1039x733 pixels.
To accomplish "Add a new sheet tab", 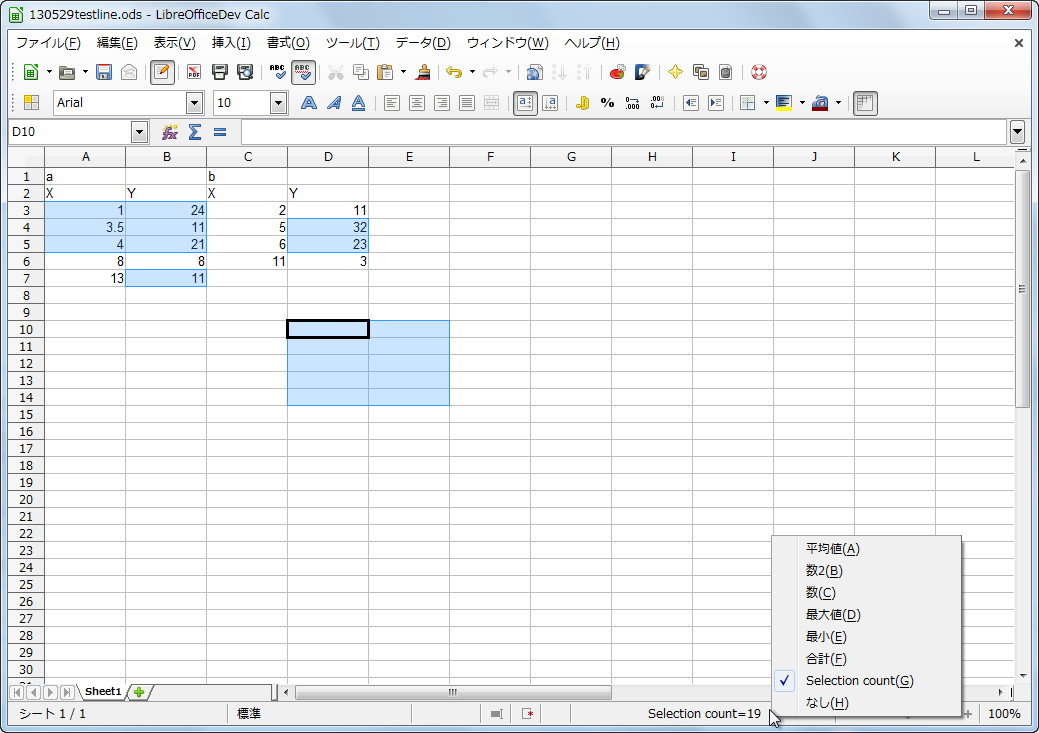I will [x=139, y=692].
